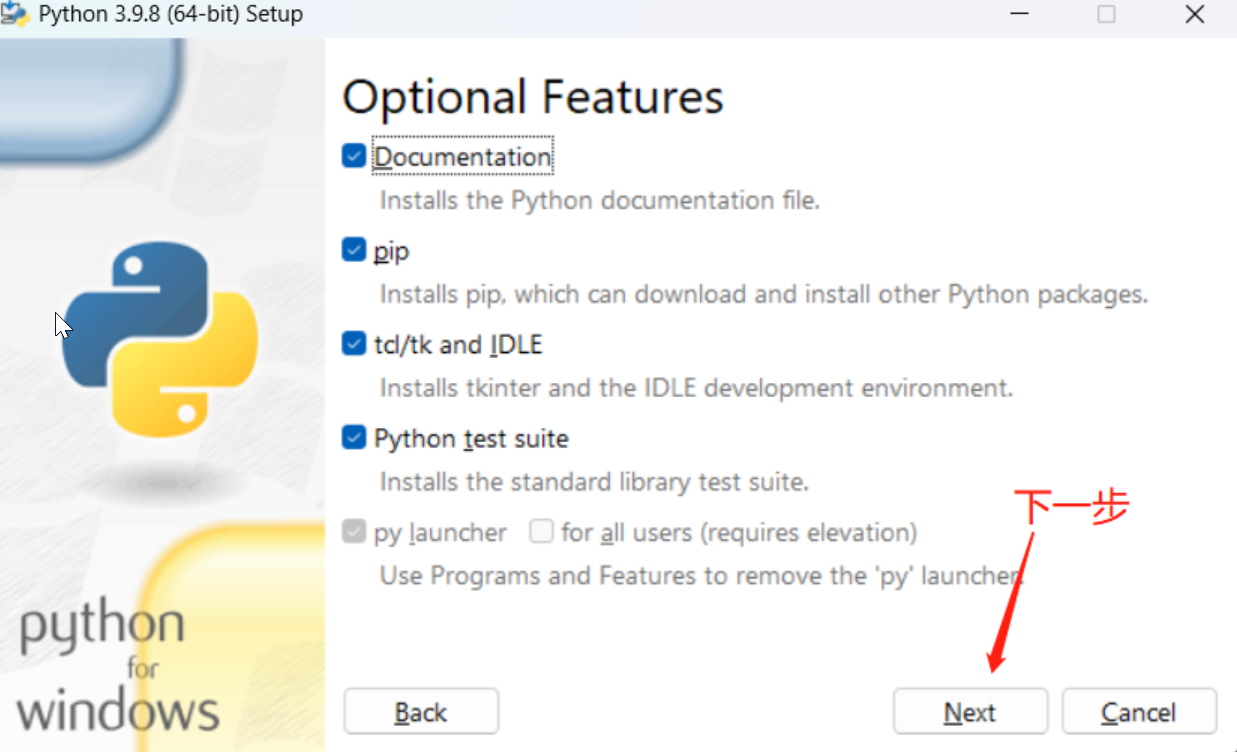Enable the for all users checkbox
1237x752 pixels.
click(542, 532)
